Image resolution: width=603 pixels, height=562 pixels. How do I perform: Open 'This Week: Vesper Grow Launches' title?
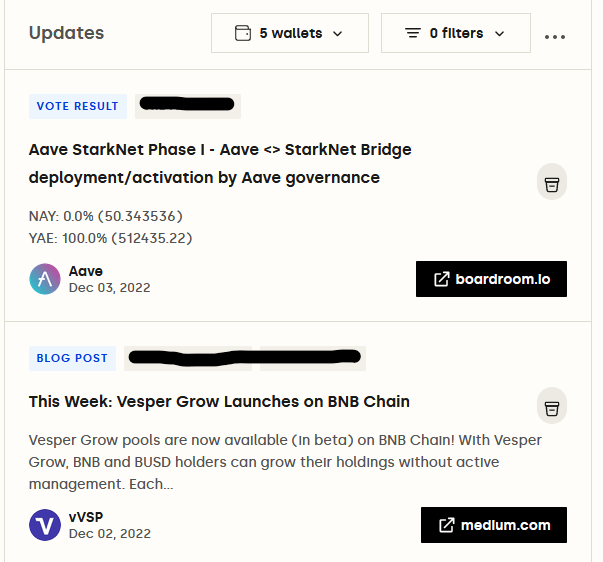[219, 402]
